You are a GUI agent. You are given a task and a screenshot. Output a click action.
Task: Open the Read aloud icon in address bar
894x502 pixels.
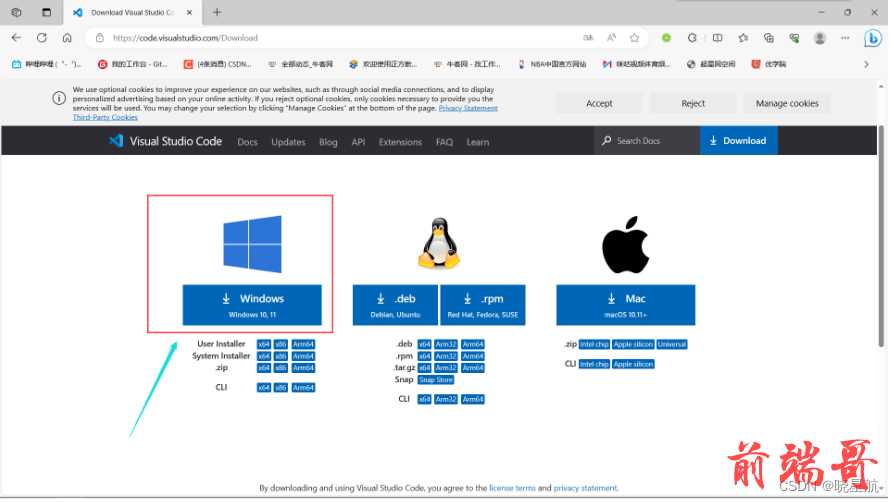point(611,38)
